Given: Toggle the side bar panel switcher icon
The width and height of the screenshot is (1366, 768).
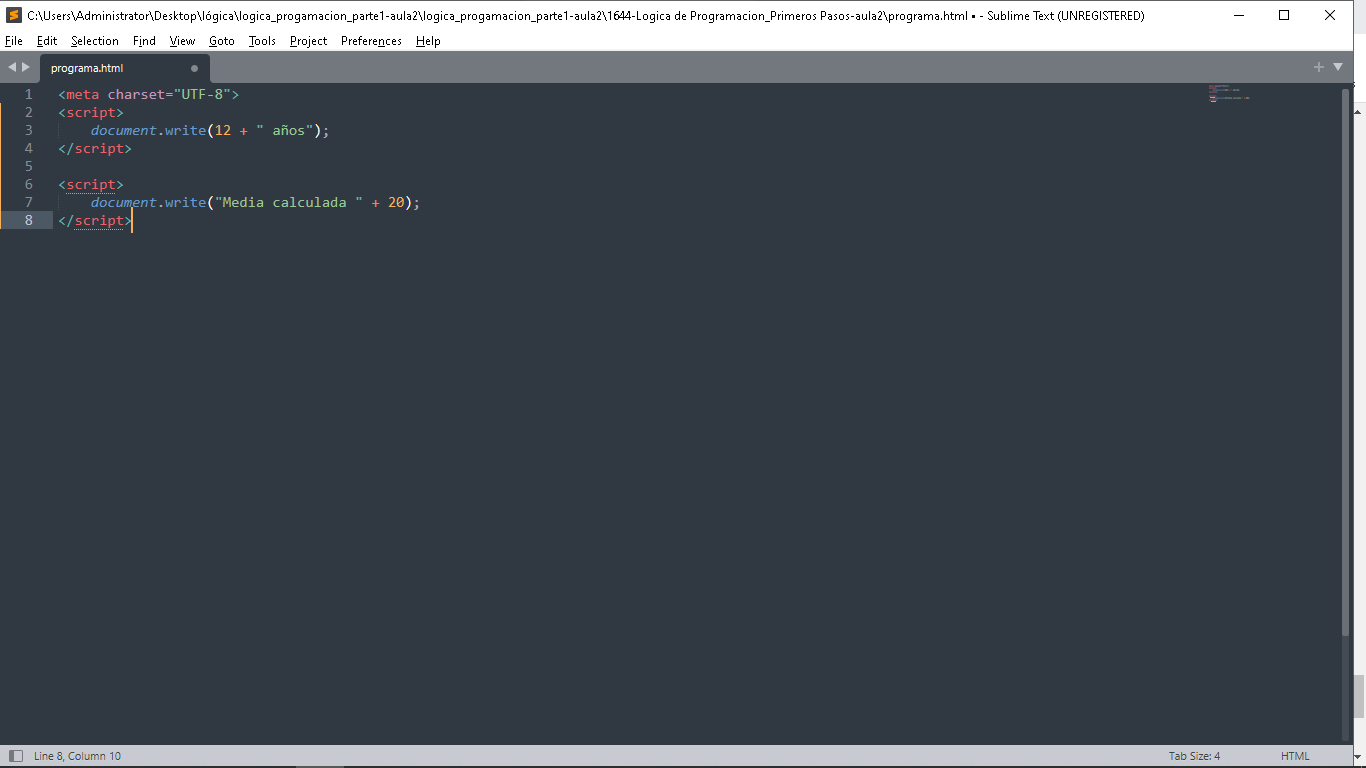Looking at the screenshot, I should (x=15, y=756).
